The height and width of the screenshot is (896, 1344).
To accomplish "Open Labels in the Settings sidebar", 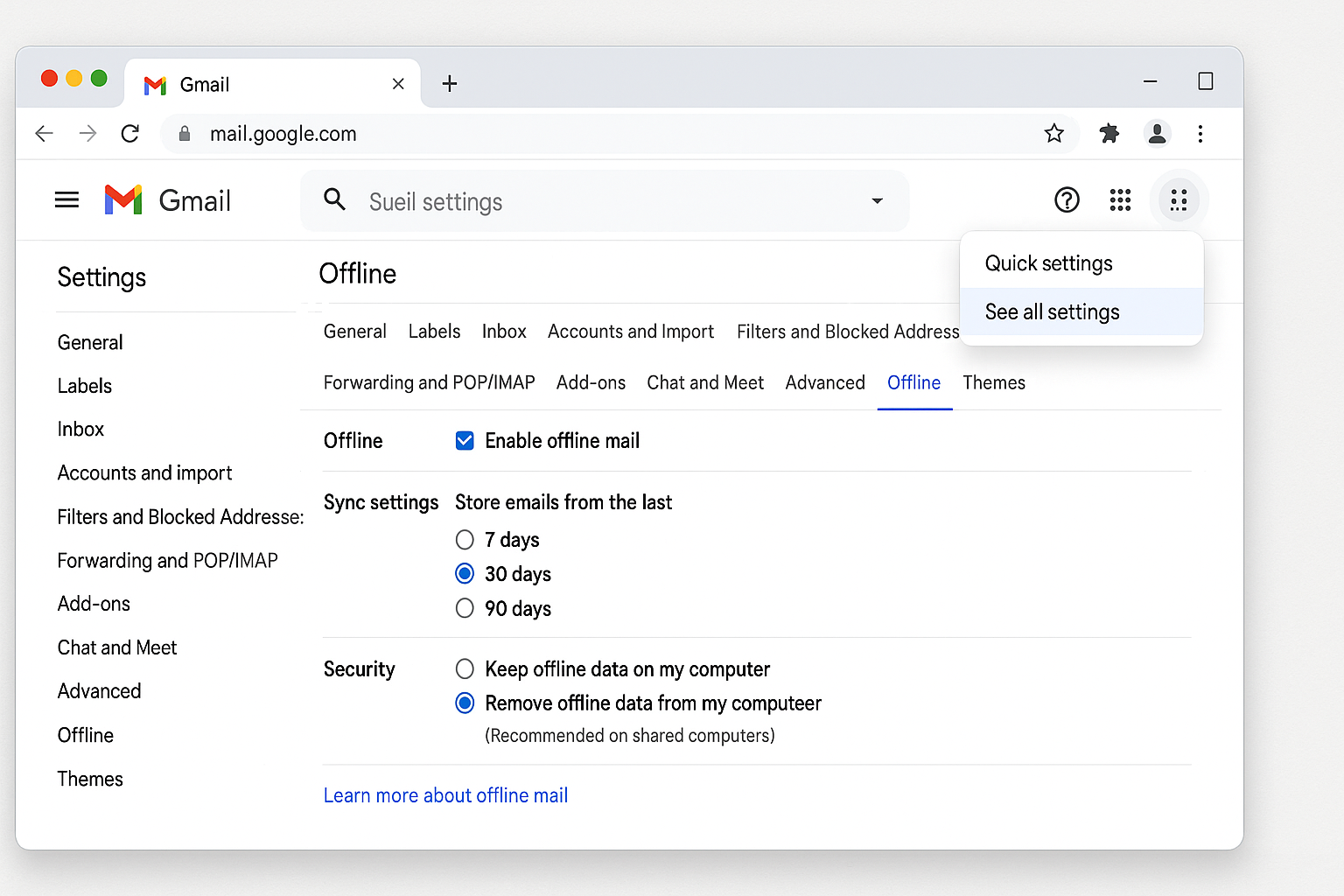I will (85, 386).
